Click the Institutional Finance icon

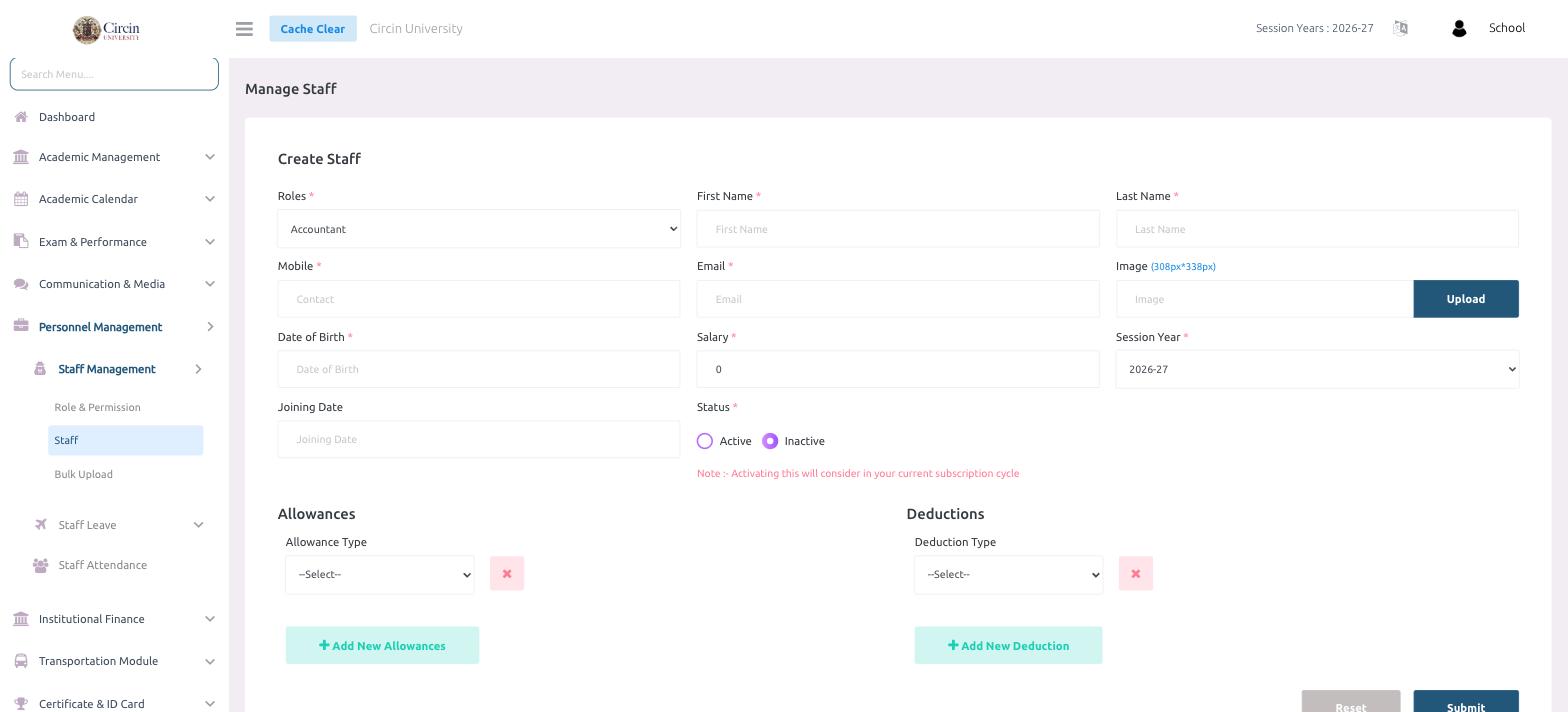point(21,619)
